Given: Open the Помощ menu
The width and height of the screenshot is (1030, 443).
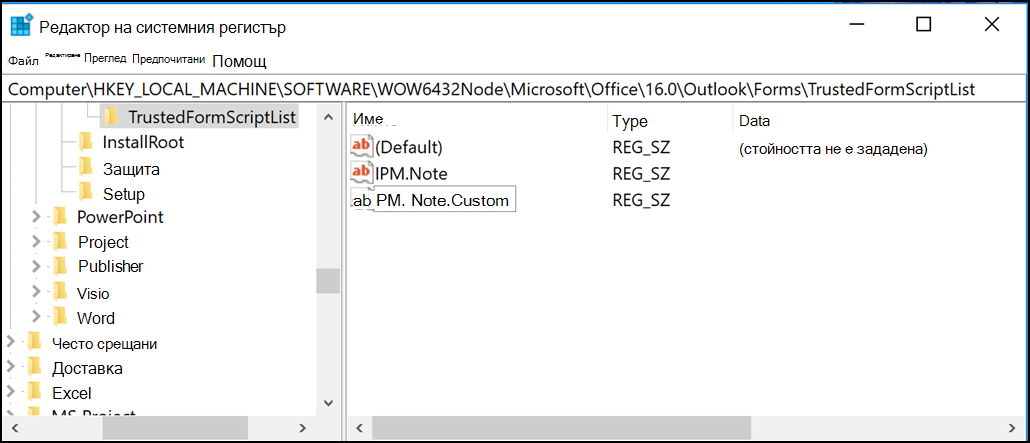Looking at the screenshot, I should 239,62.
